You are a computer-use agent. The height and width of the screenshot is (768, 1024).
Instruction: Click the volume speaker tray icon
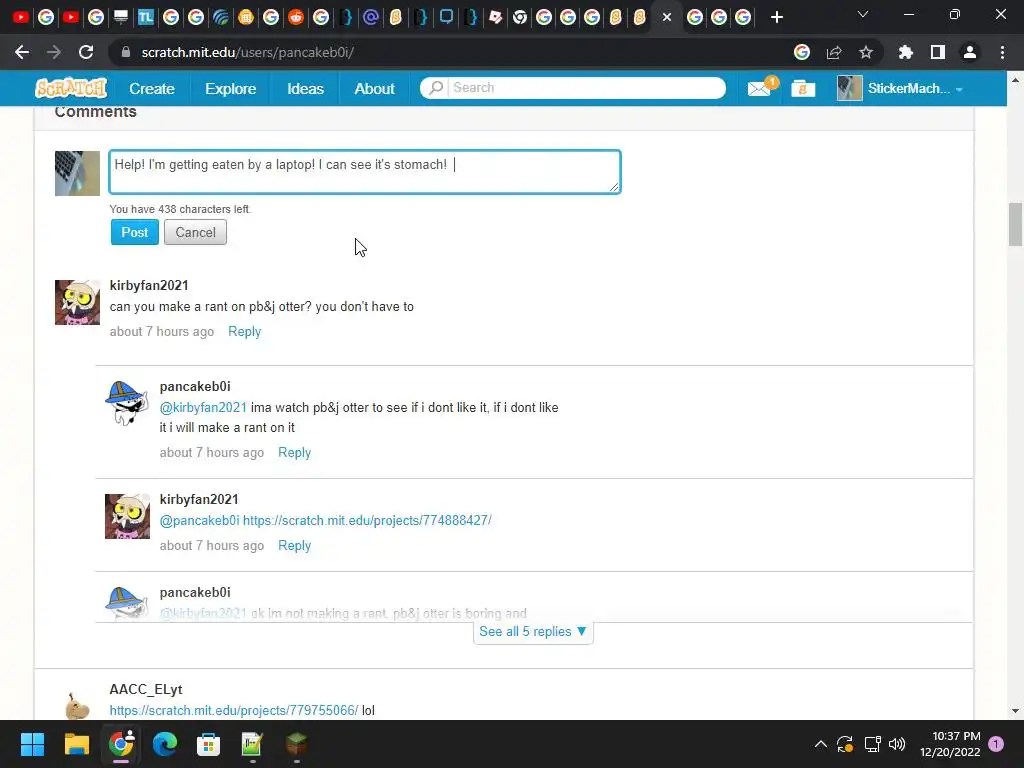tap(897, 744)
